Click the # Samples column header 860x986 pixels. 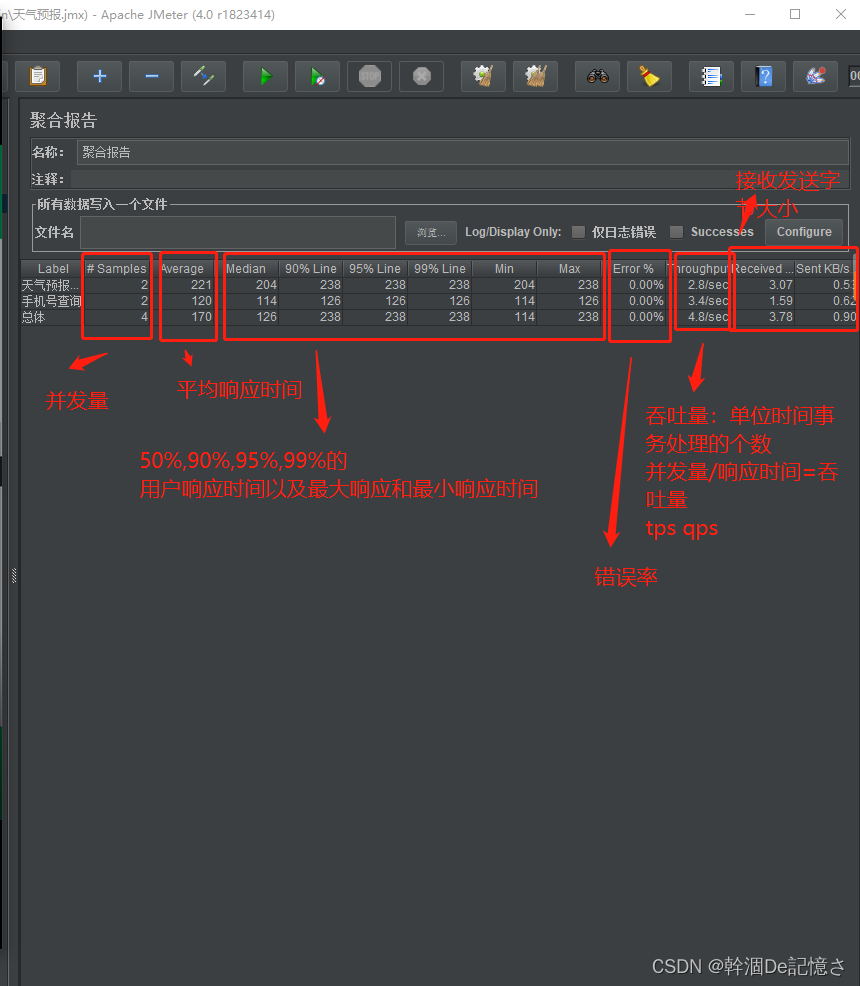pos(116,269)
